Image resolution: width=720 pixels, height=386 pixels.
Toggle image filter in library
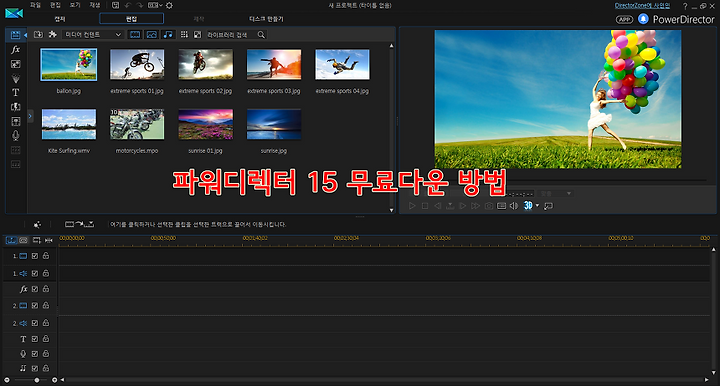pyautogui.click(x=152, y=34)
